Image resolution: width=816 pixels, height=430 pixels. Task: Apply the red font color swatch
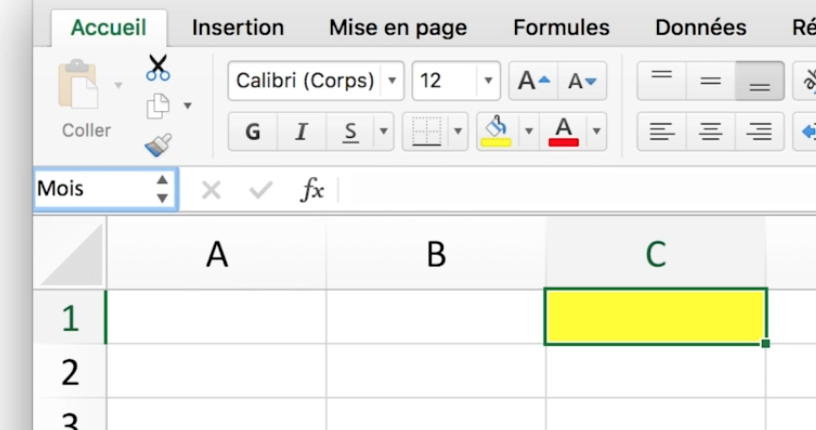[564, 132]
